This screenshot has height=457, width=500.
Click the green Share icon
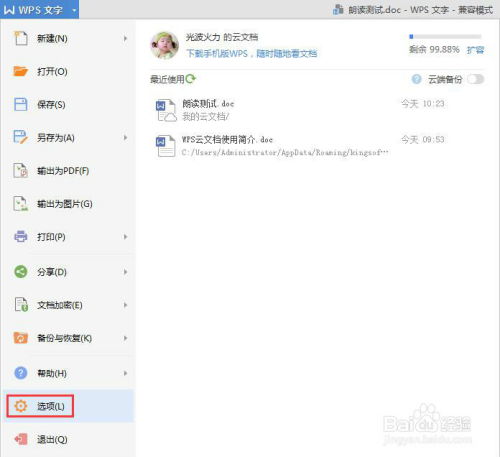pos(21,272)
